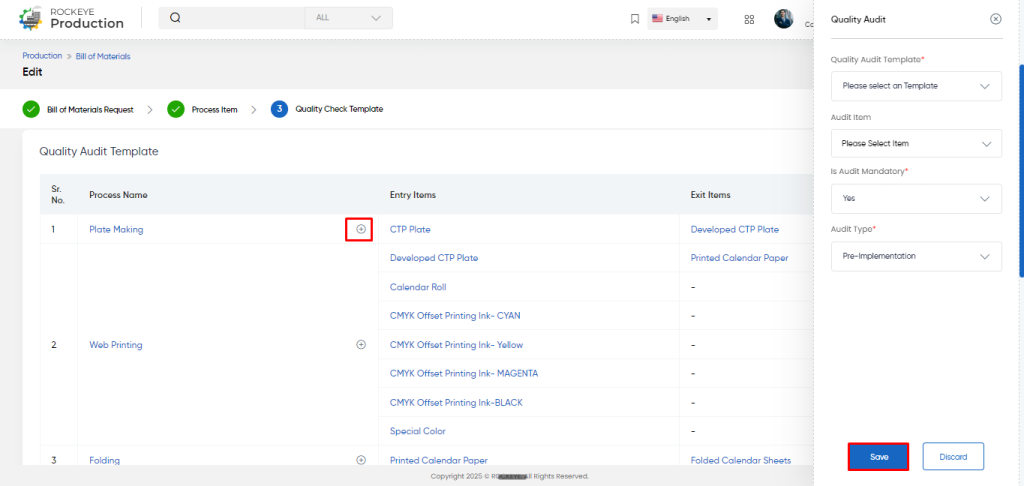Open the ALL search filter dropdown

click(x=349, y=18)
